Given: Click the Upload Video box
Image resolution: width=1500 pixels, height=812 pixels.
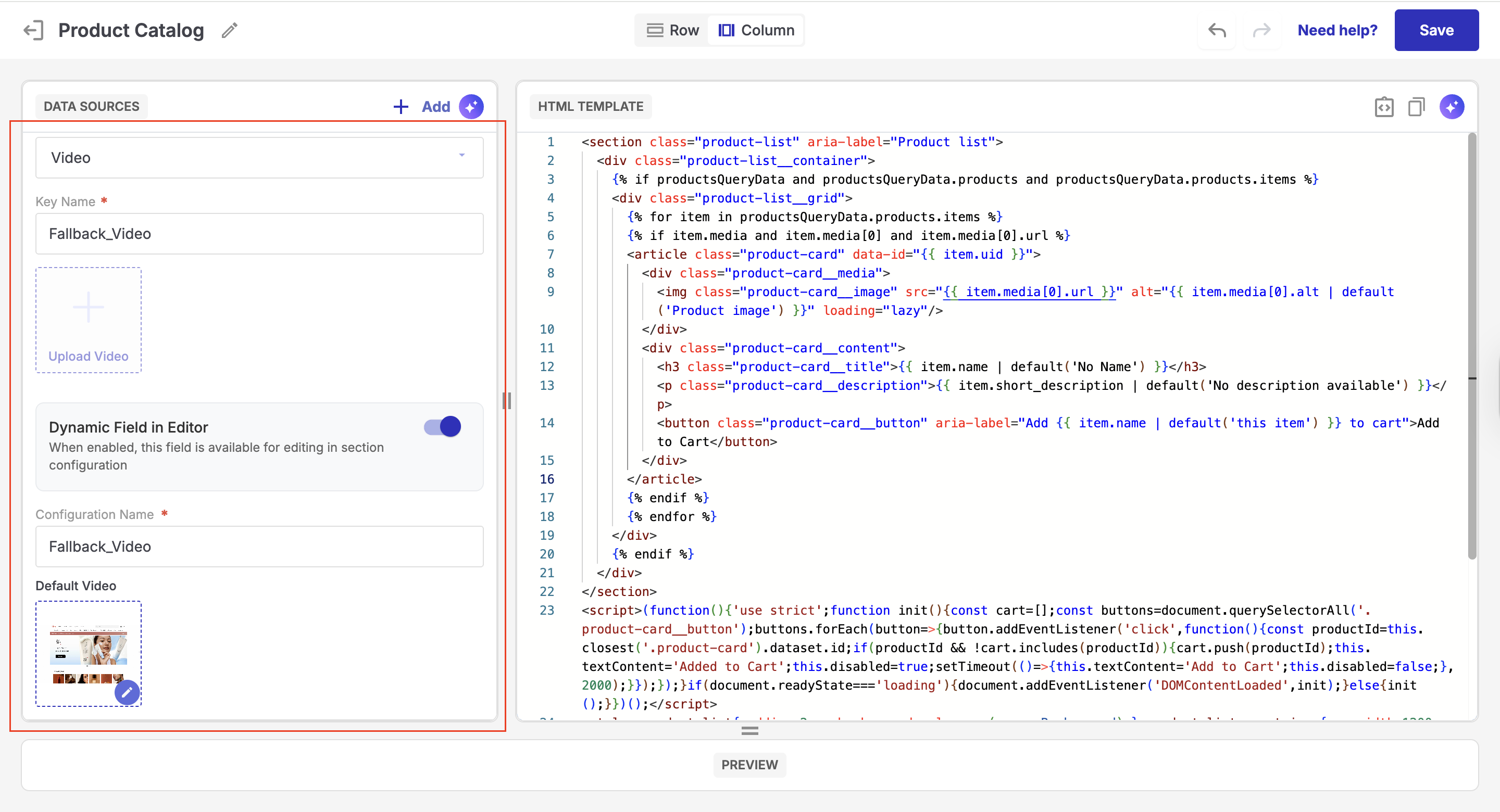Looking at the screenshot, I should pos(89,320).
